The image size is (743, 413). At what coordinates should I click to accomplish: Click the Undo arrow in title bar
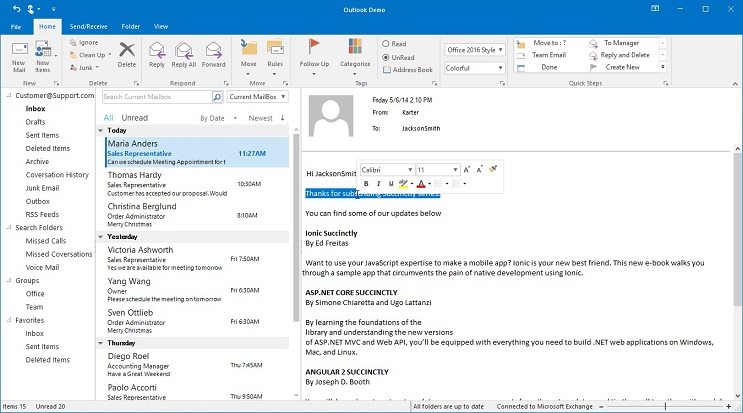point(16,9)
